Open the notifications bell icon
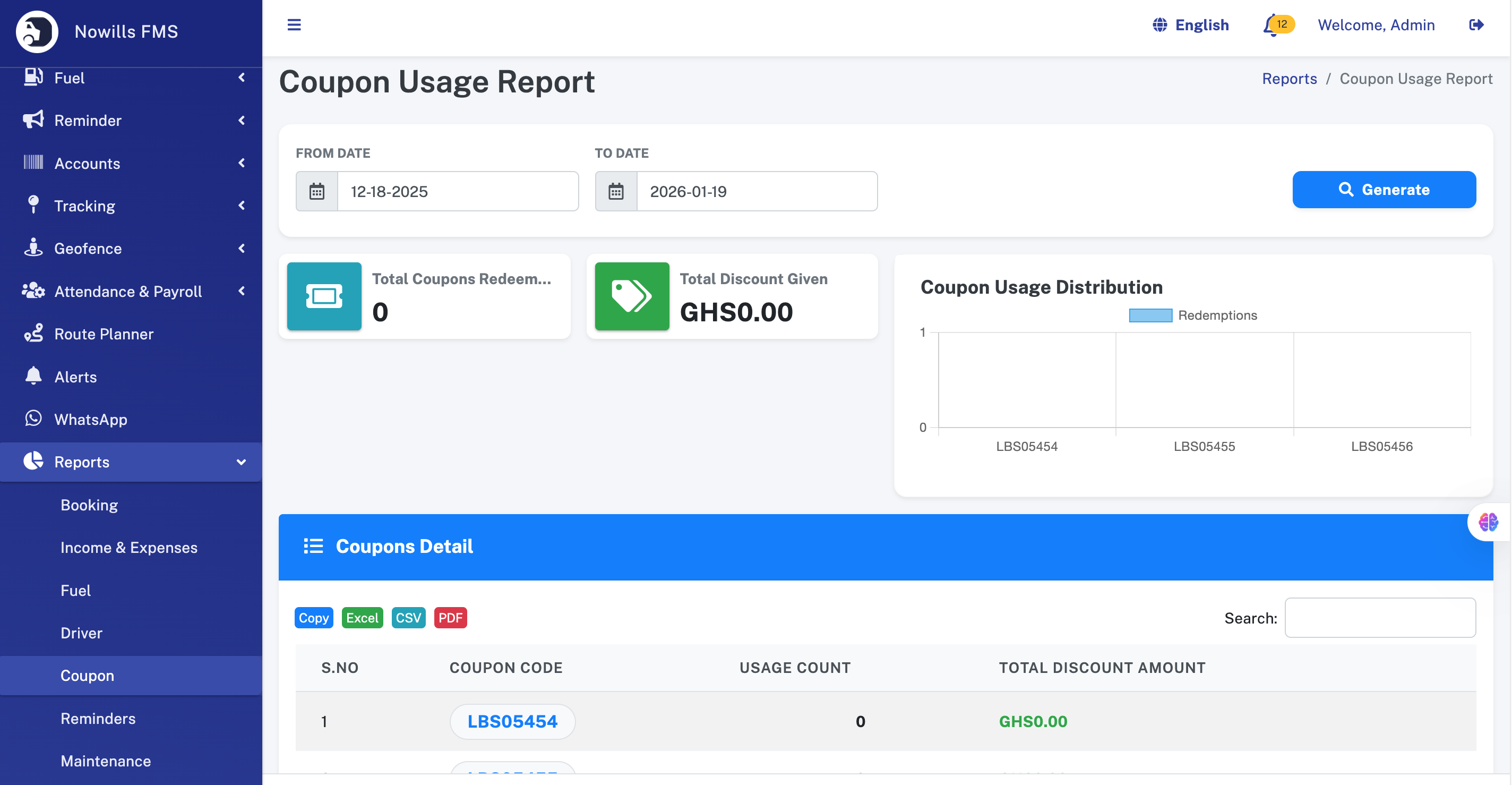1512x785 pixels. tap(1272, 25)
